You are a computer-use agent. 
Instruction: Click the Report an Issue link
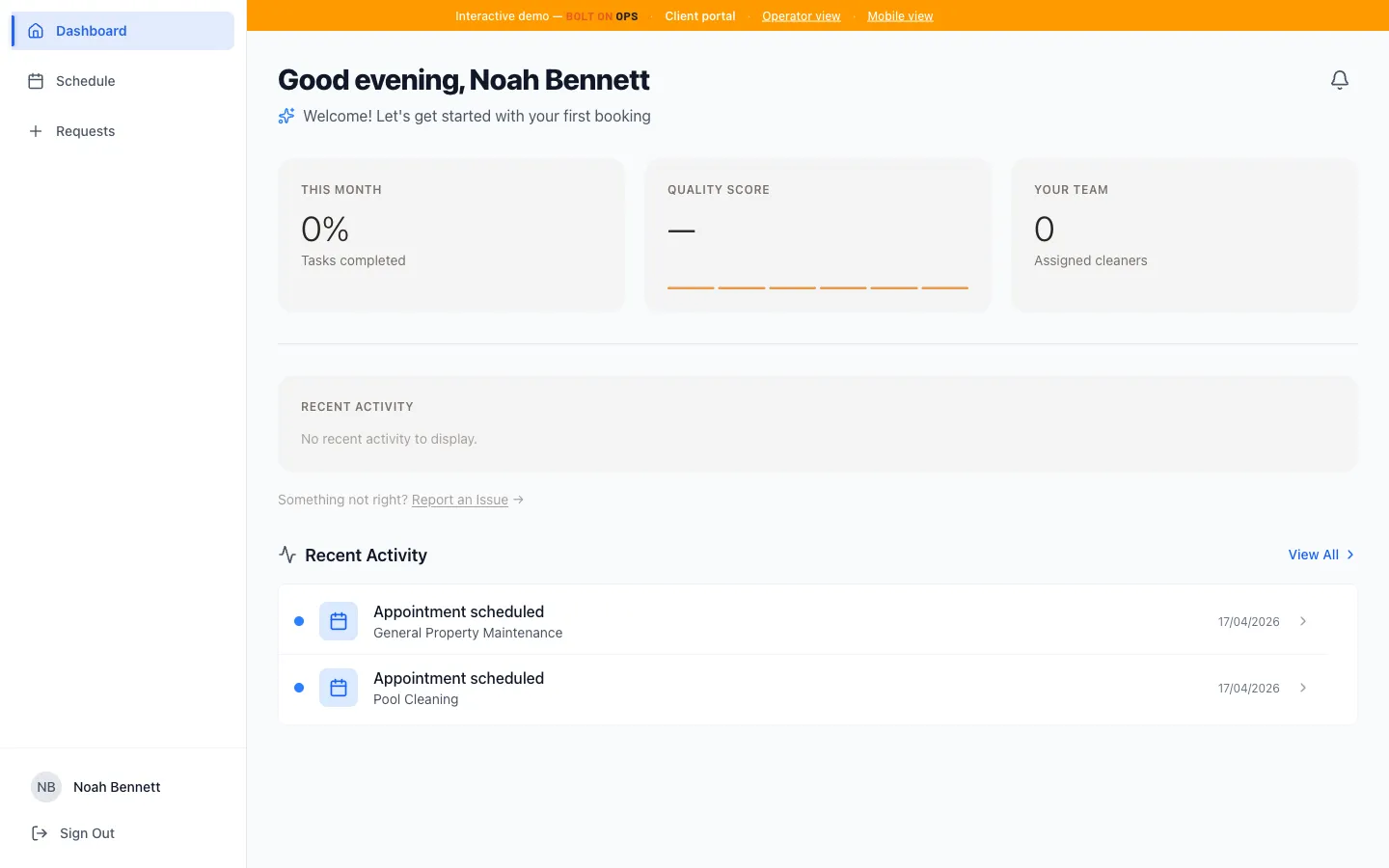click(x=460, y=500)
